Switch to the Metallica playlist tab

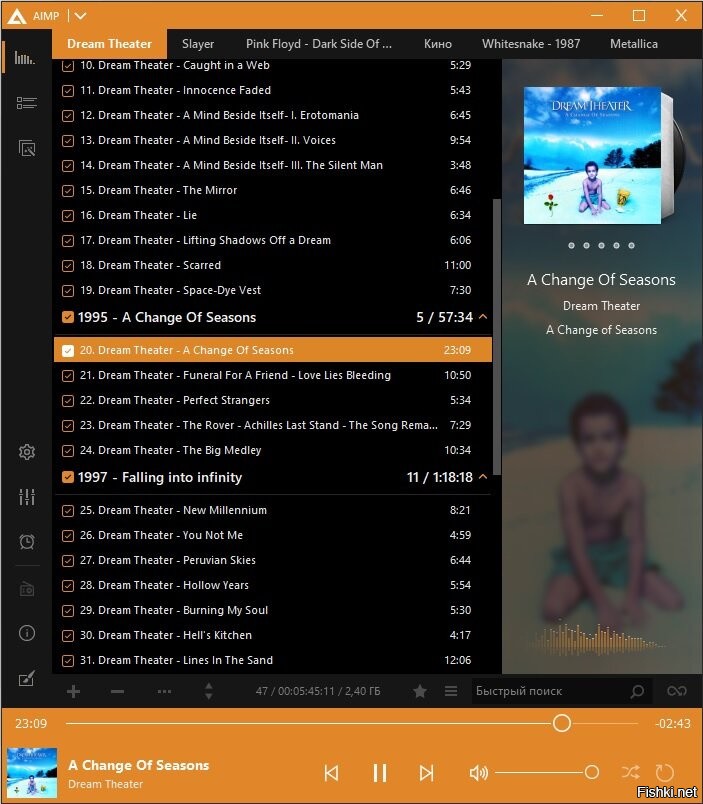(x=634, y=44)
